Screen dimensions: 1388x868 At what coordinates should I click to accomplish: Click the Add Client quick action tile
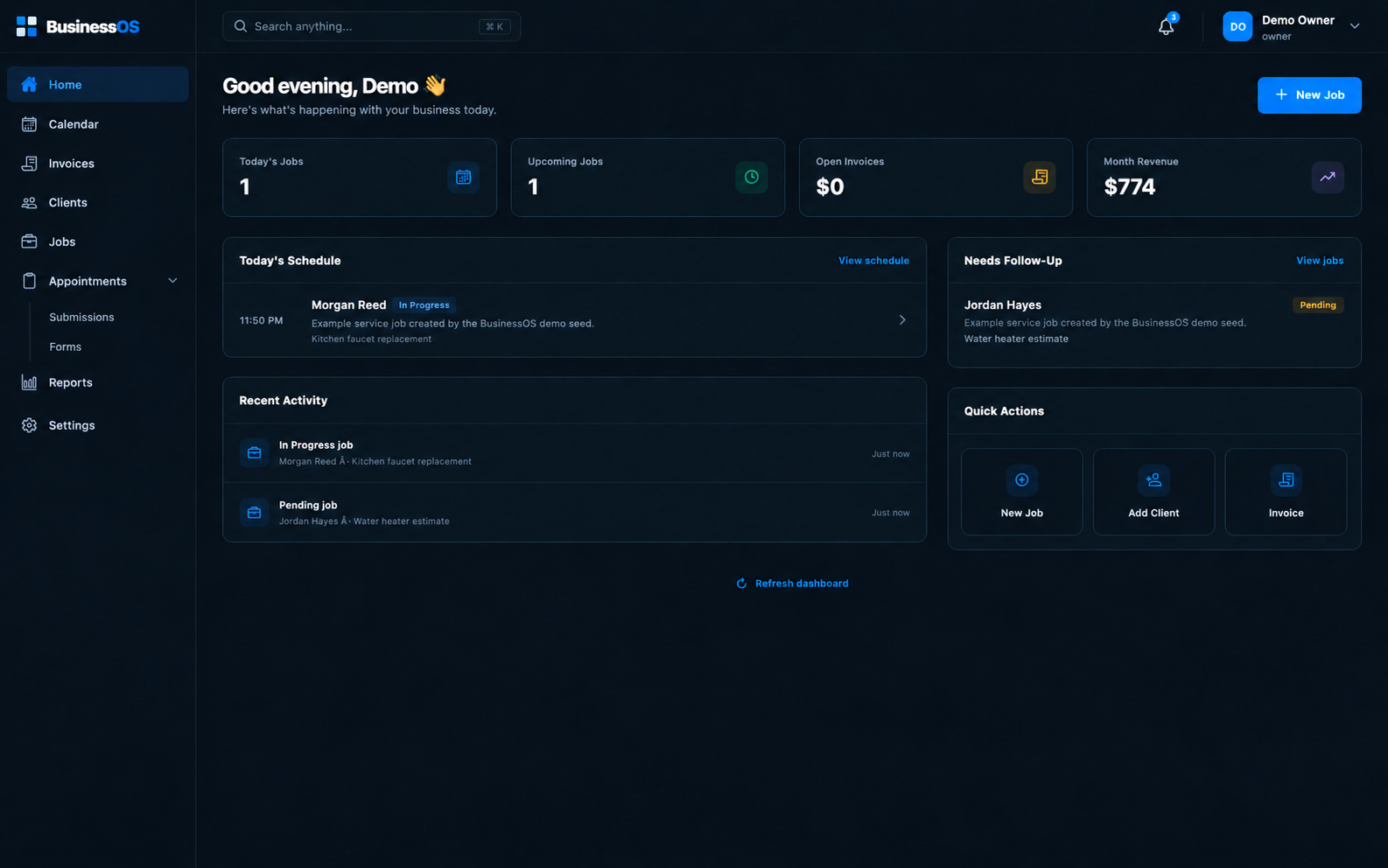[x=1153, y=492]
